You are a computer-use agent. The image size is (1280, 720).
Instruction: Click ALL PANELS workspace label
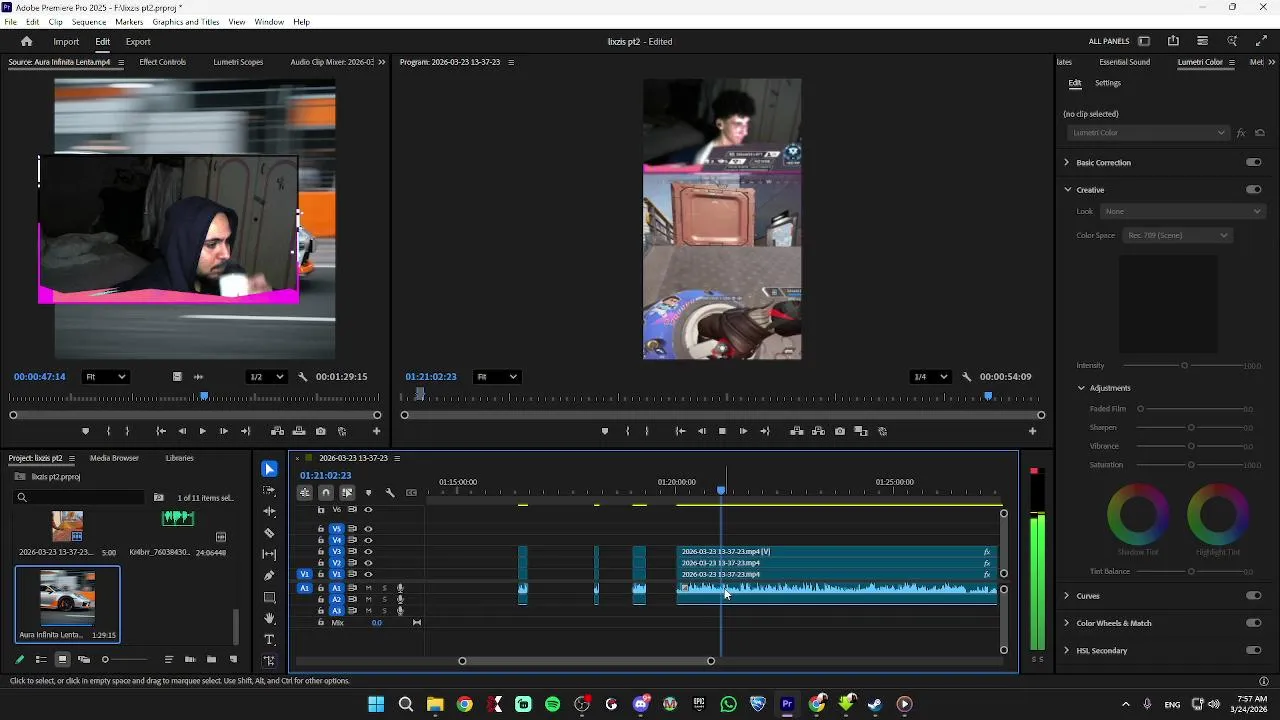[1109, 42]
